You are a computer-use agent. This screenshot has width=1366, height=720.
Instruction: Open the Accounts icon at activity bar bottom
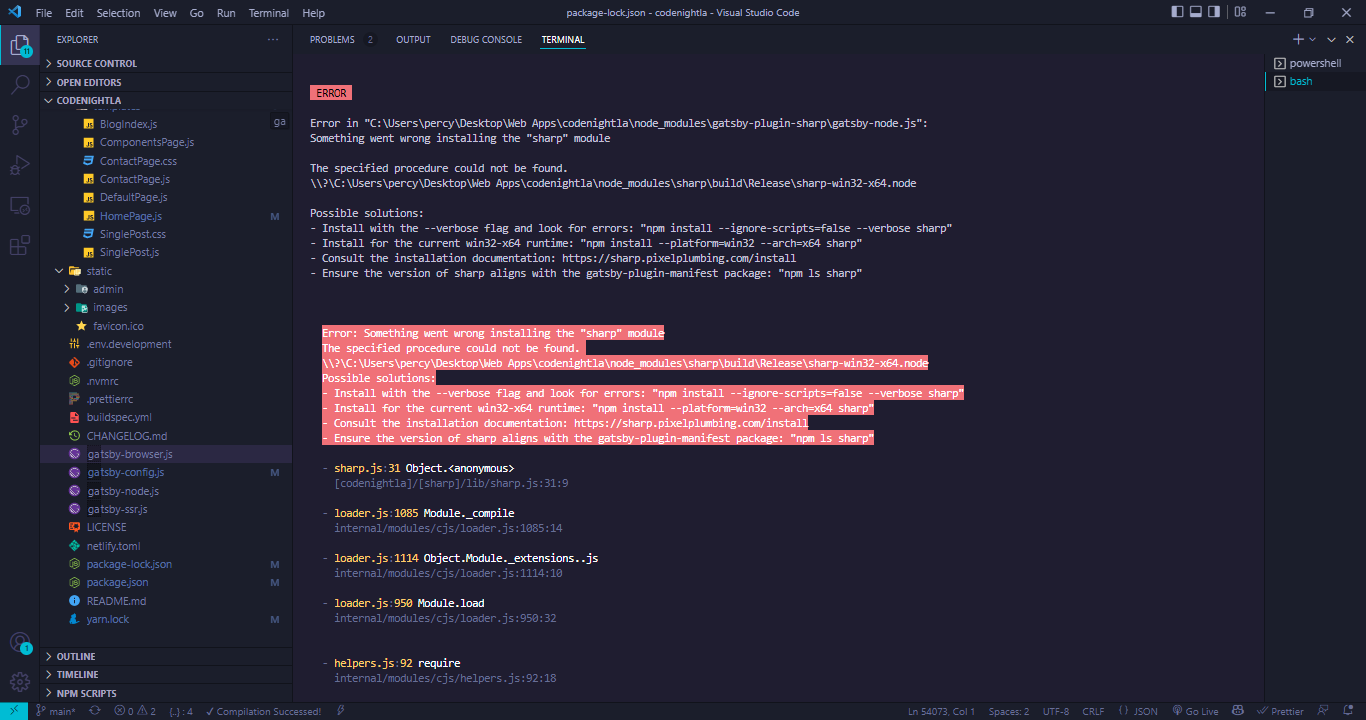click(20, 642)
